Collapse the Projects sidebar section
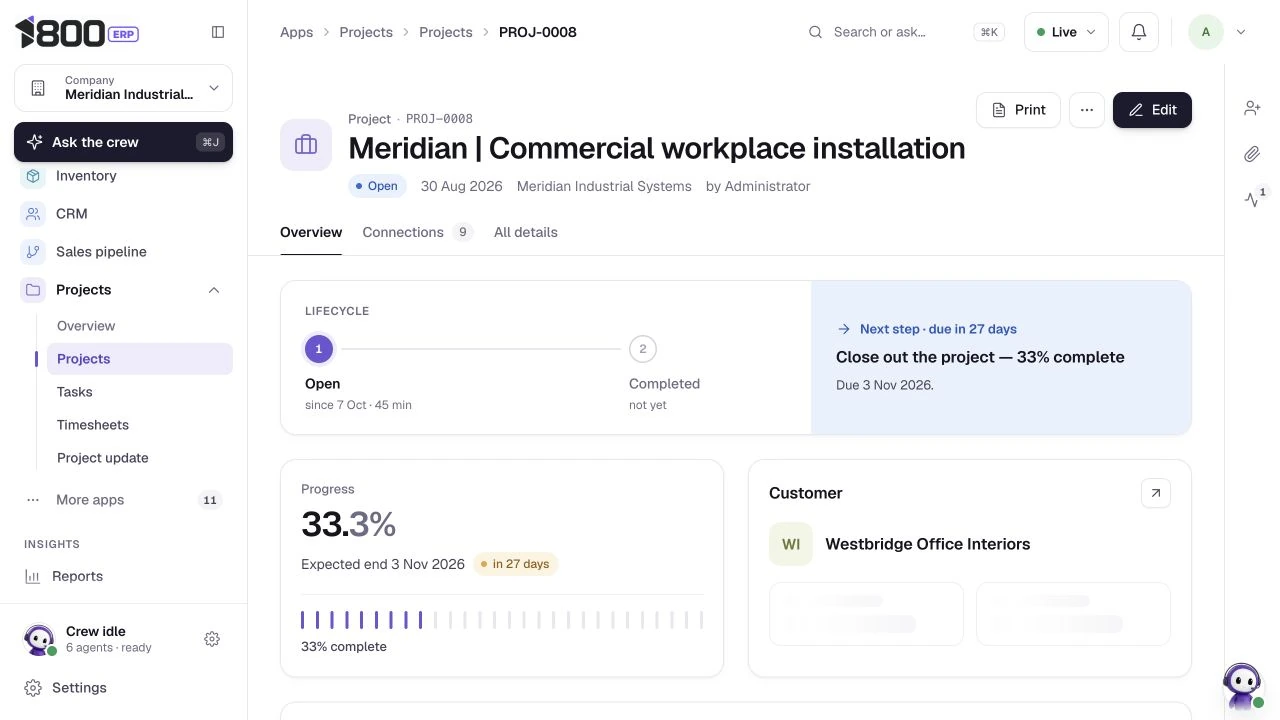The height and width of the screenshot is (720, 1280). 214,290
